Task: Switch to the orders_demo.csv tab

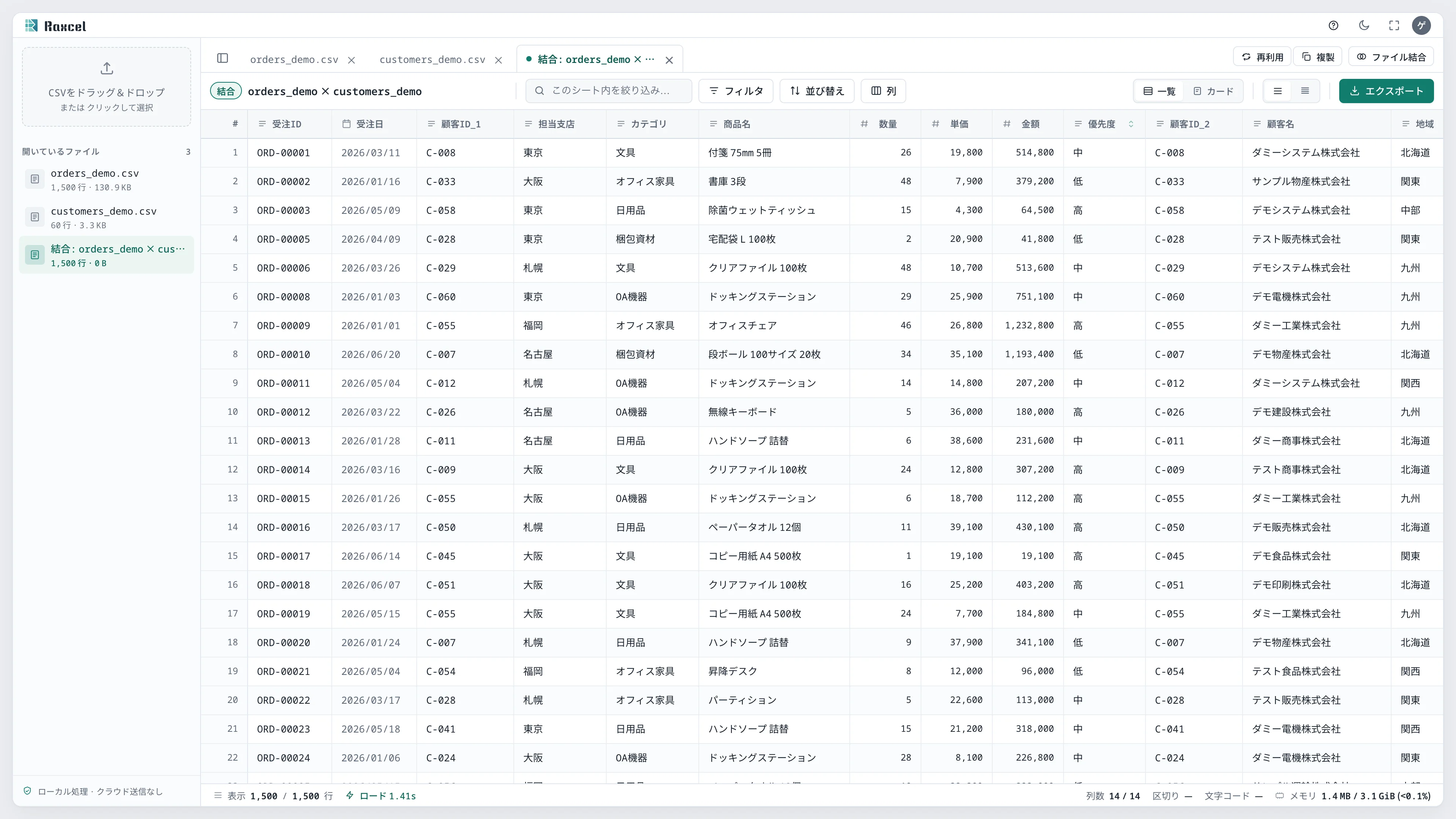Action: [x=294, y=60]
